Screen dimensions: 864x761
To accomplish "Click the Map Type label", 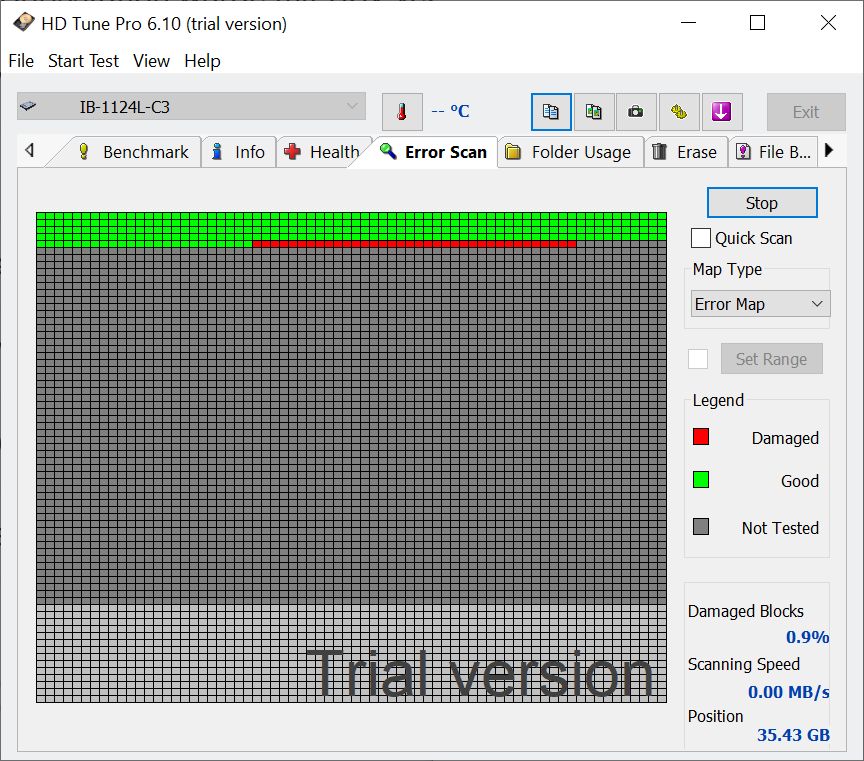I will (727, 269).
